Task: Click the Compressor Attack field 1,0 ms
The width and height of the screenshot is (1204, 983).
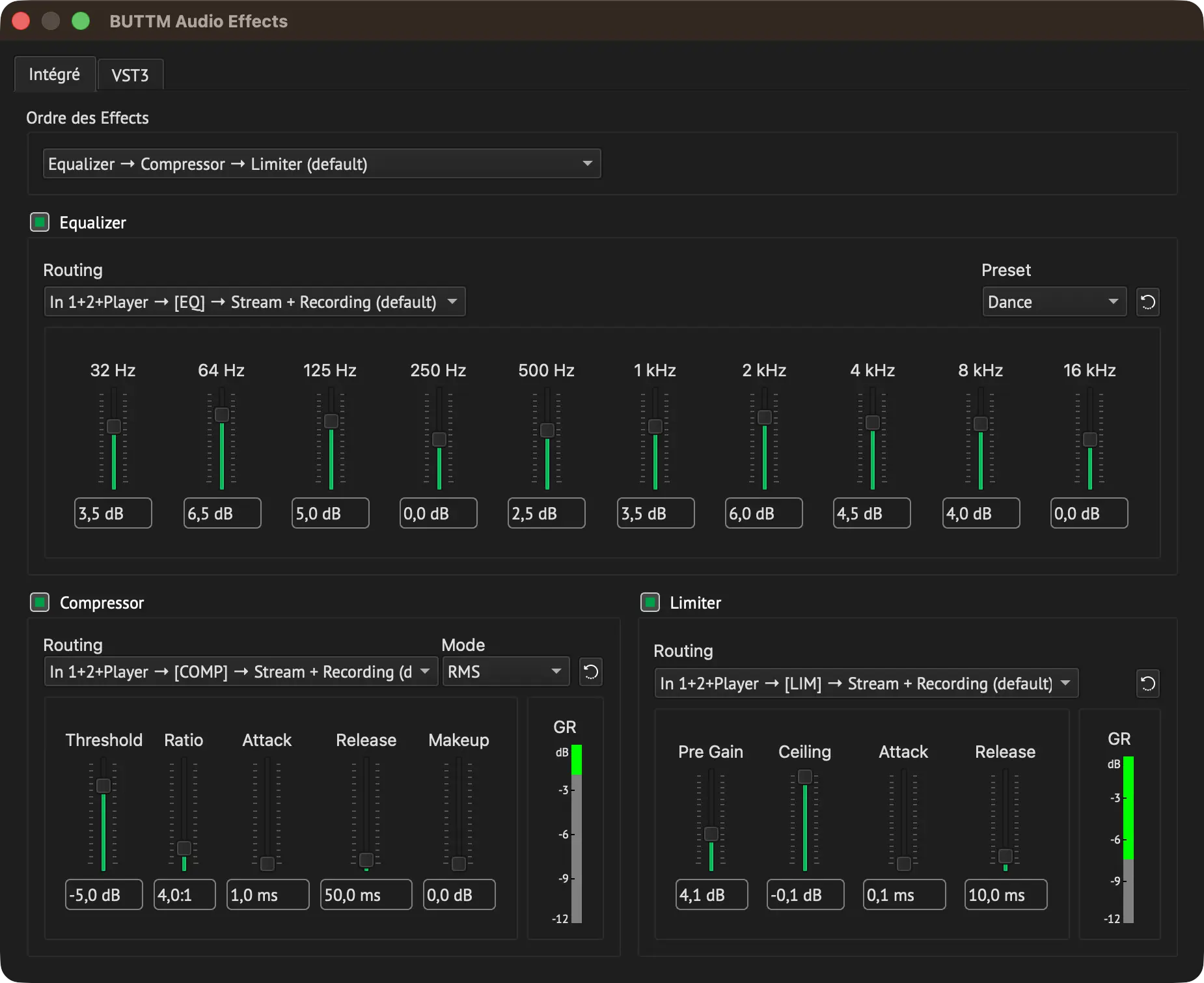Action: coord(268,894)
